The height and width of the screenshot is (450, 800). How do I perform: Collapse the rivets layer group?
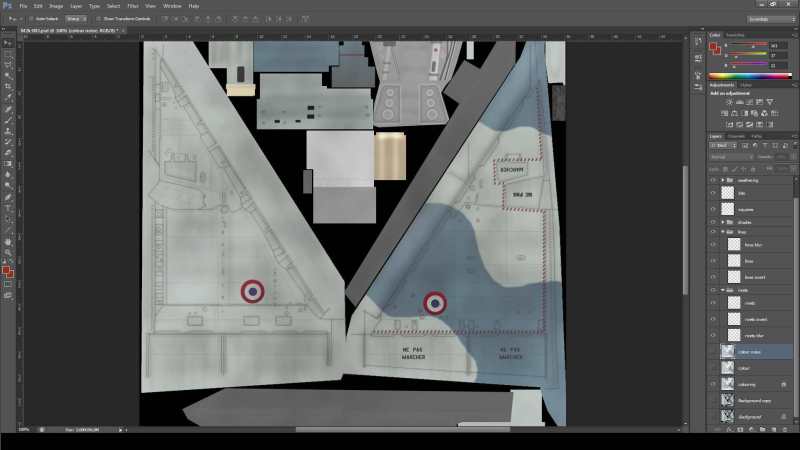click(722, 290)
